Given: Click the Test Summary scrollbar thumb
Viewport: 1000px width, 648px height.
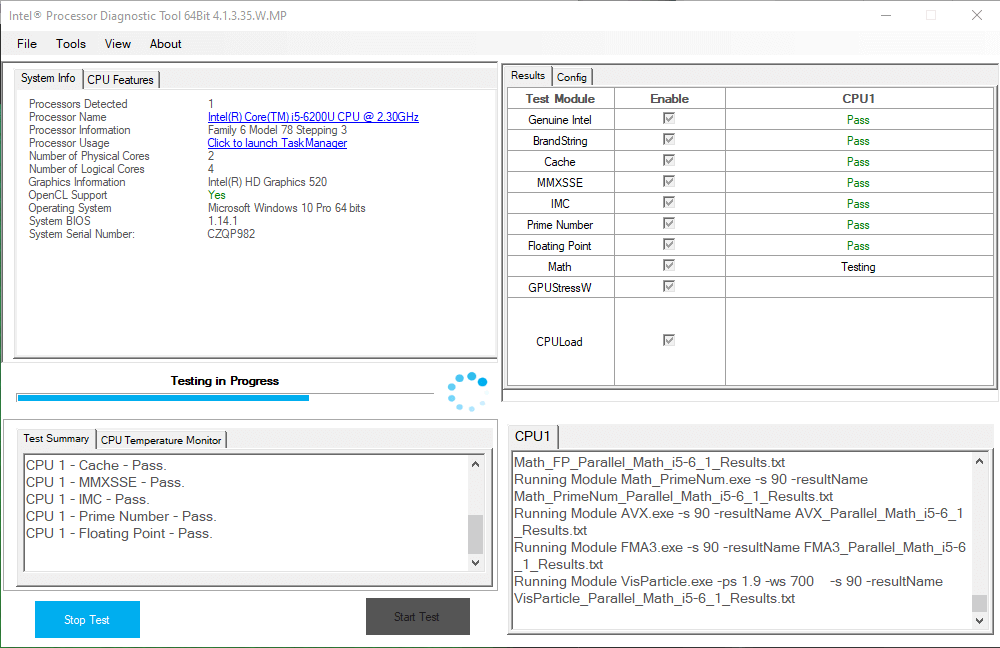Looking at the screenshot, I should coord(475,534).
